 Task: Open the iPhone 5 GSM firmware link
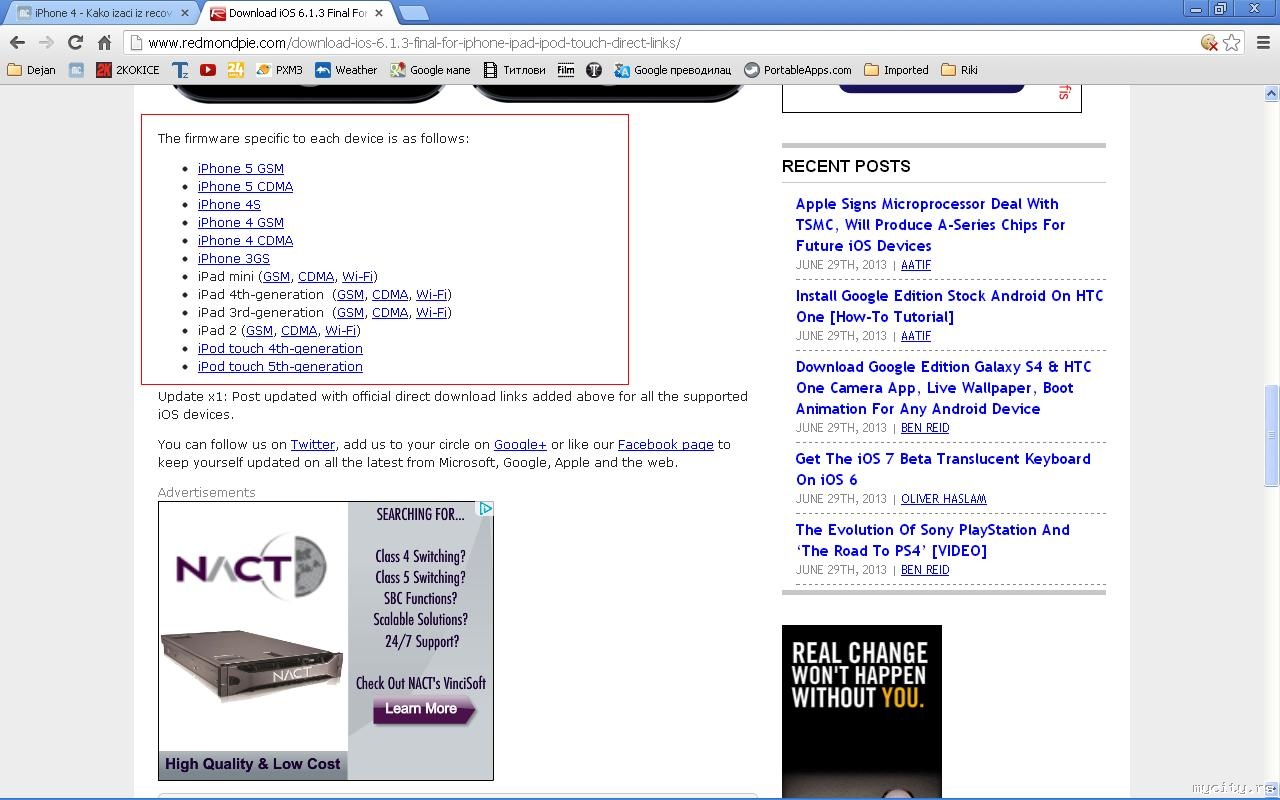241,169
